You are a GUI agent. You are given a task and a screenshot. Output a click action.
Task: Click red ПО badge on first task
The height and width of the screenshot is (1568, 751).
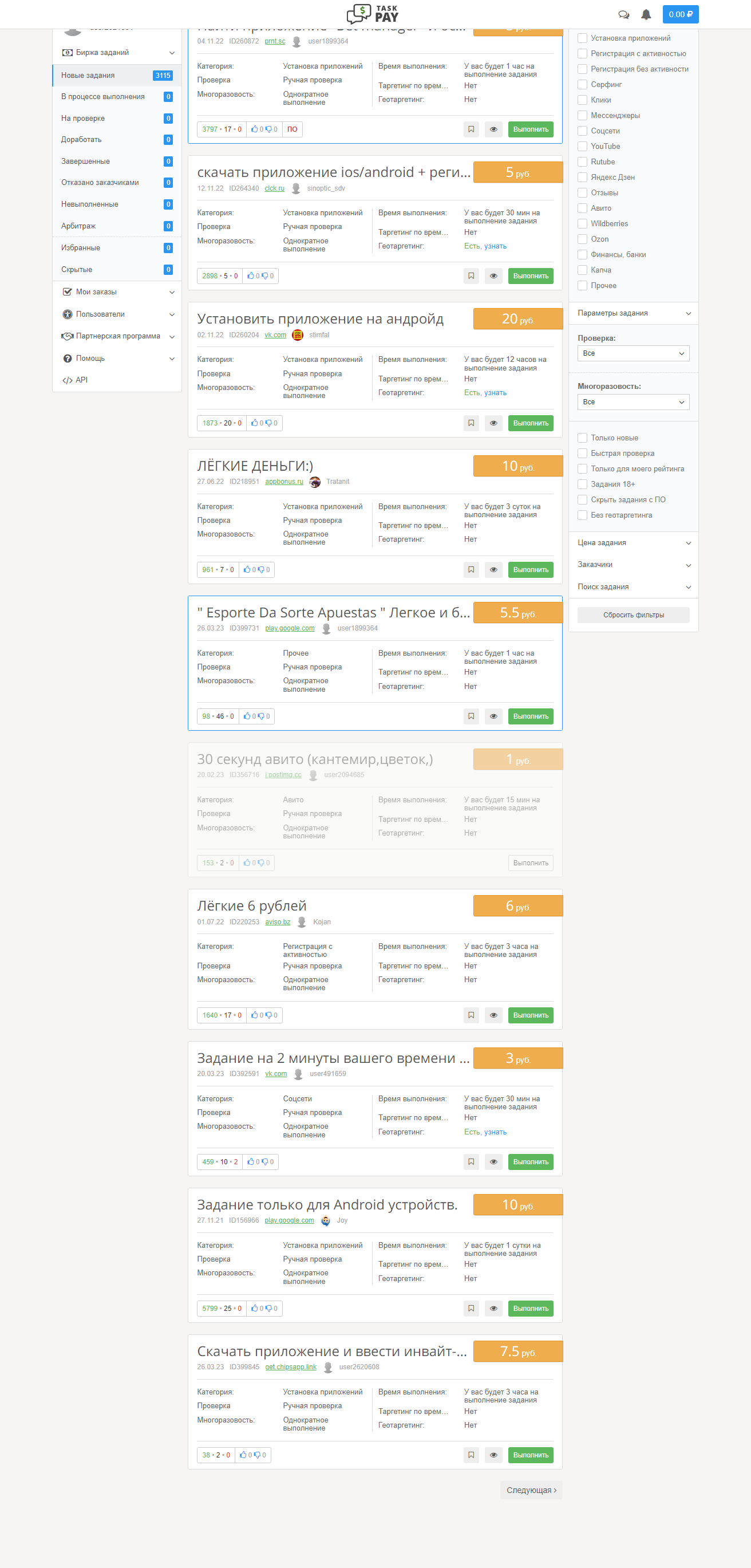(292, 129)
